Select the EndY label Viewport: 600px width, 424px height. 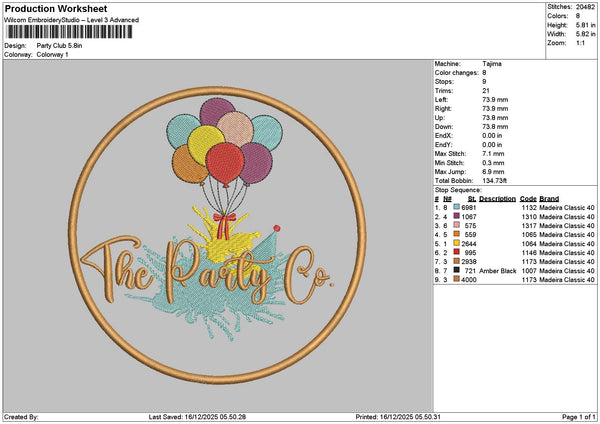pyautogui.click(x=443, y=145)
